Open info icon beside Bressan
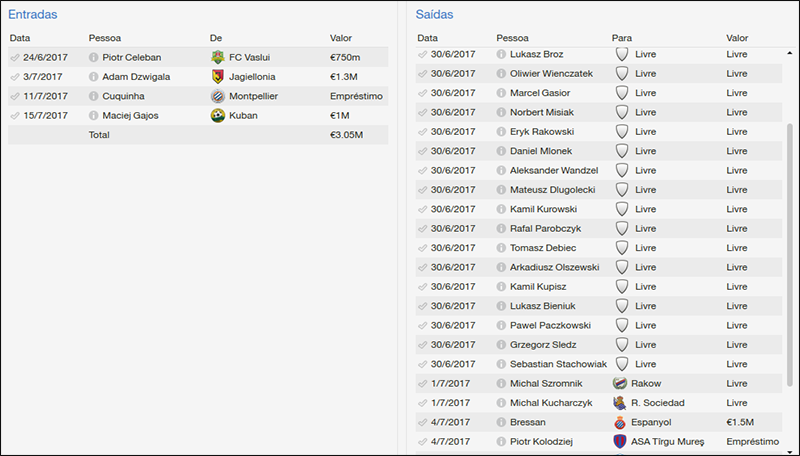This screenshot has width=800, height=456. (502, 422)
